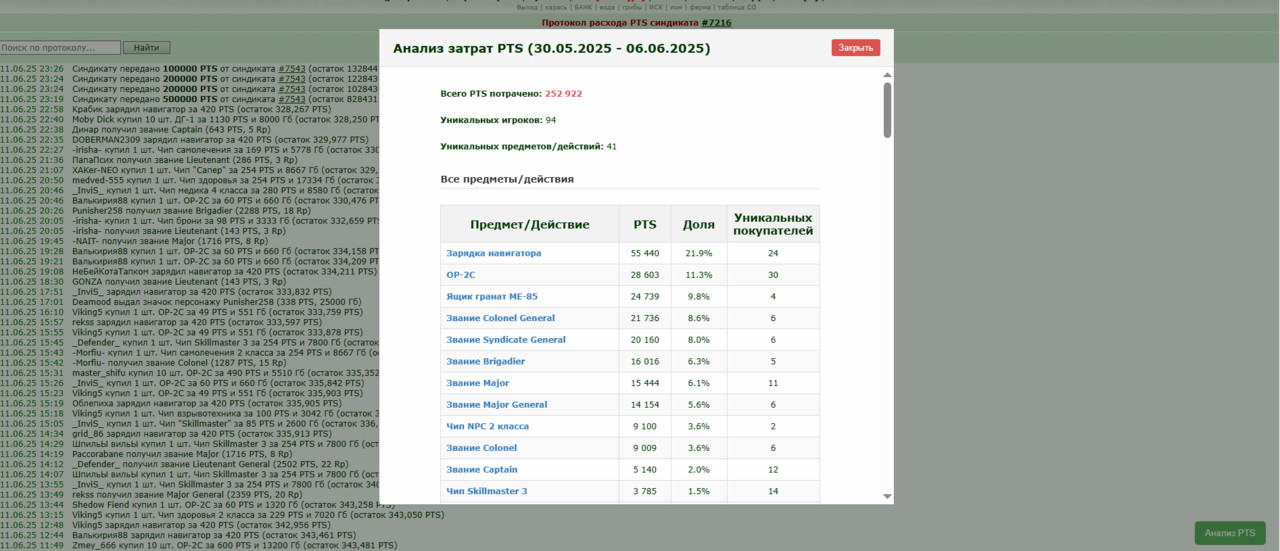Click the Предмет/Действие column header

click(x=530, y=225)
